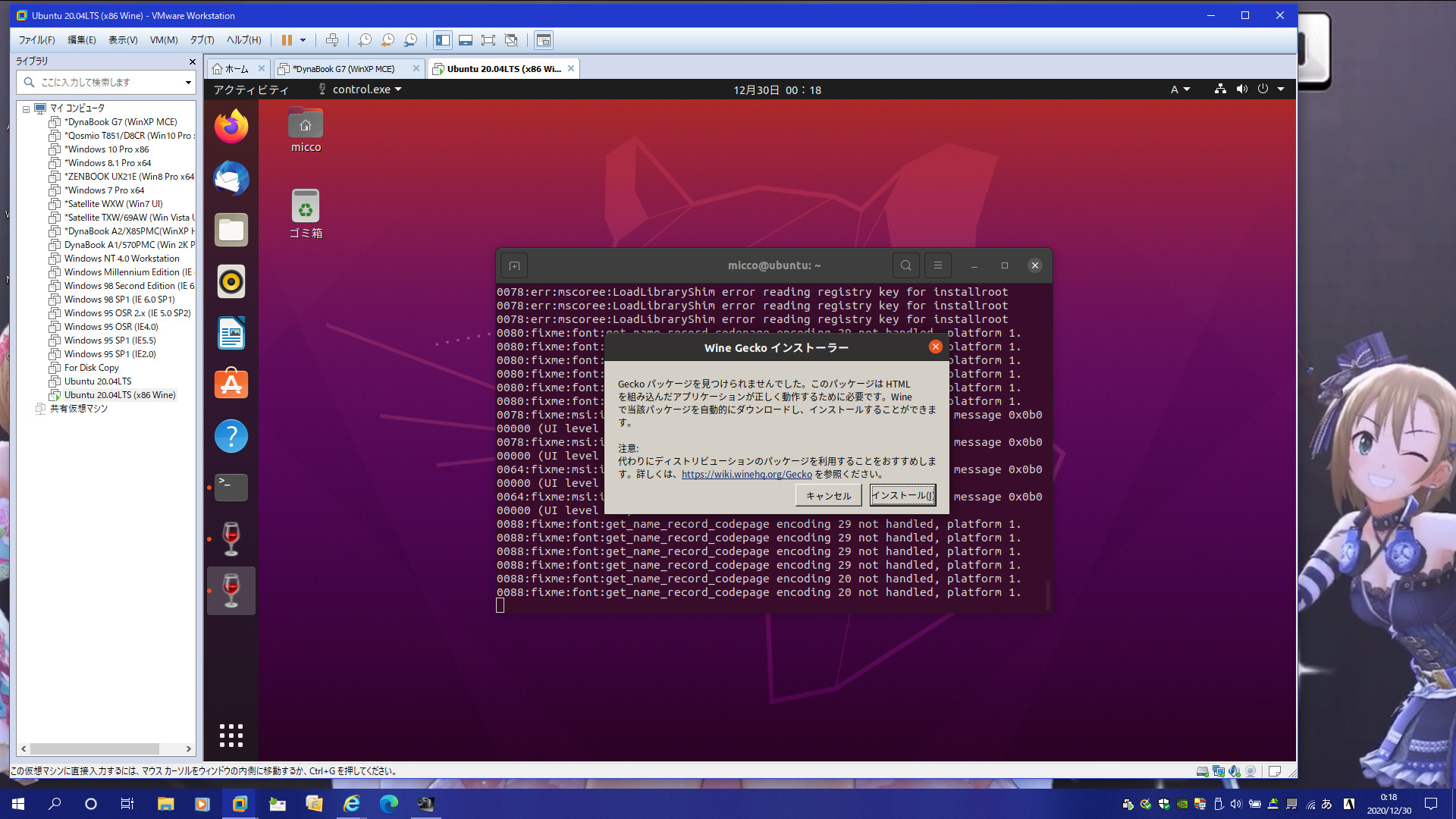Revert to snapshot toolbar icon
The width and height of the screenshot is (1456, 819).
click(388, 40)
